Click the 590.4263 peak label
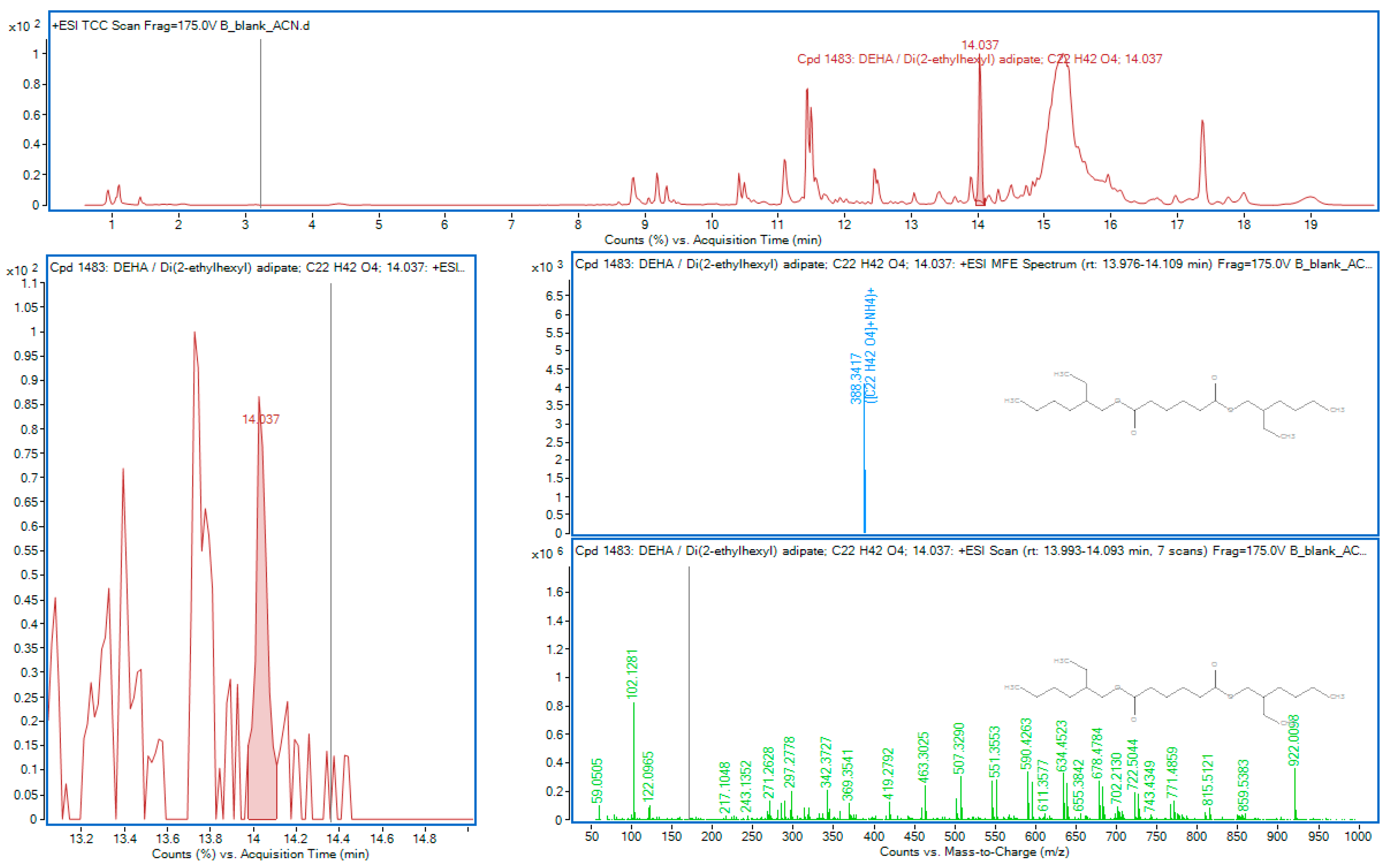1389x868 pixels. tap(1026, 743)
